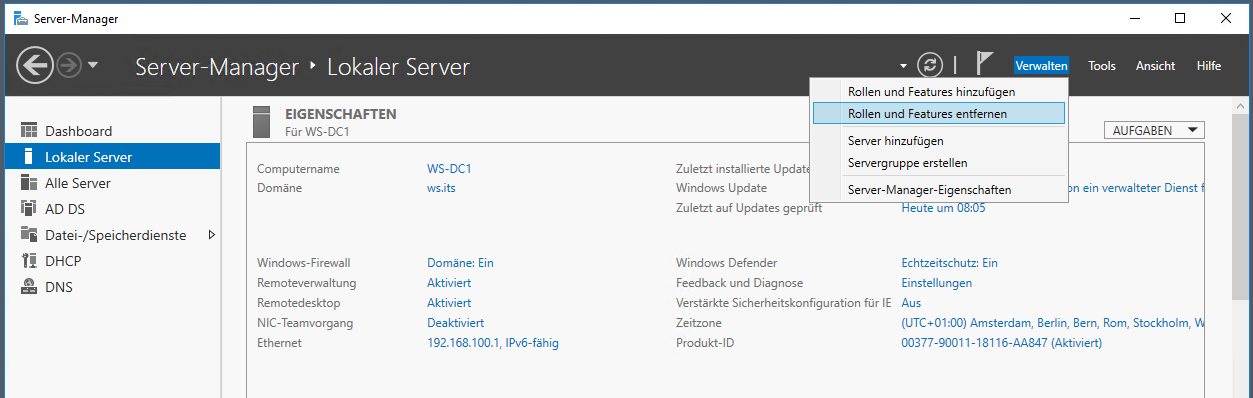This screenshot has height=398, width=1253.
Task: Open the Zeitzone UTC+01:00 link
Action: [x=1052, y=323]
